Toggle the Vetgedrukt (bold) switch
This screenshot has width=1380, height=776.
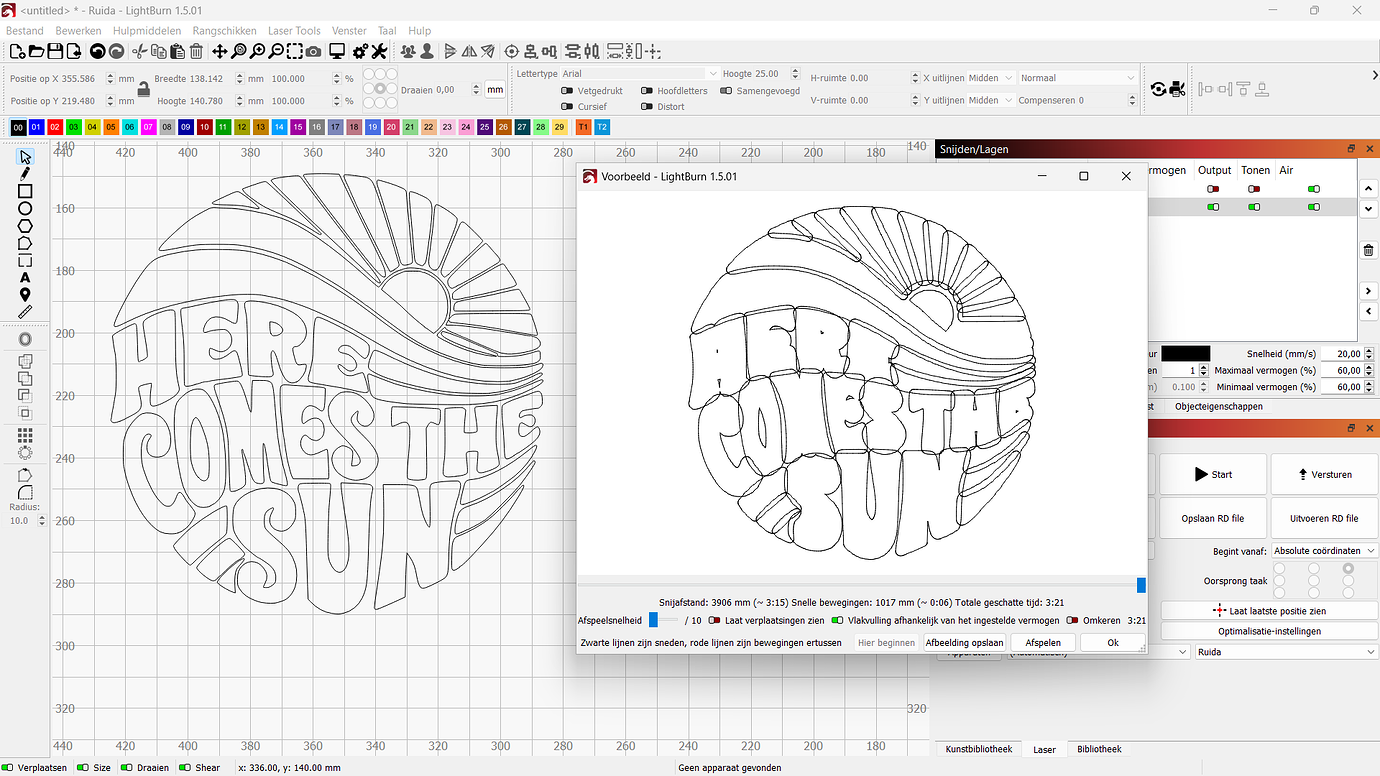pyautogui.click(x=568, y=91)
